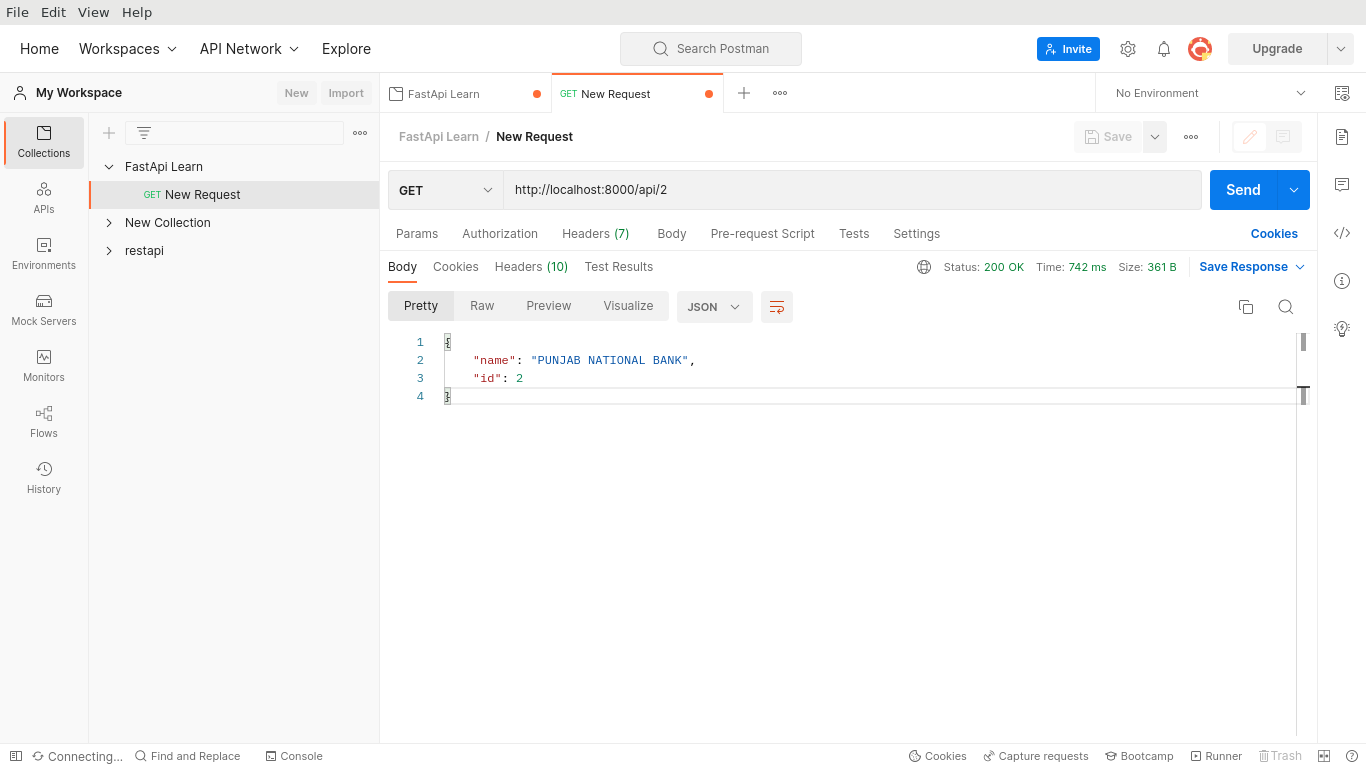Image resolution: width=1366 pixels, height=768 pixels.
Task: Open the Mock Servers sidebar panel
Action: pyautogui.click(x=44, y=310)
